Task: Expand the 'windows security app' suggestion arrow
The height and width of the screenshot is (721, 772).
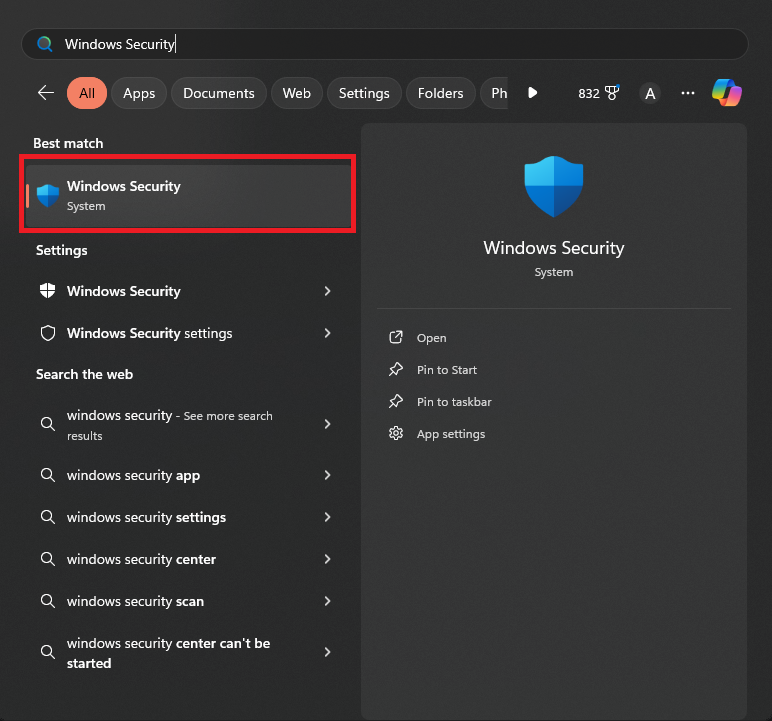Action: [327, 476]
